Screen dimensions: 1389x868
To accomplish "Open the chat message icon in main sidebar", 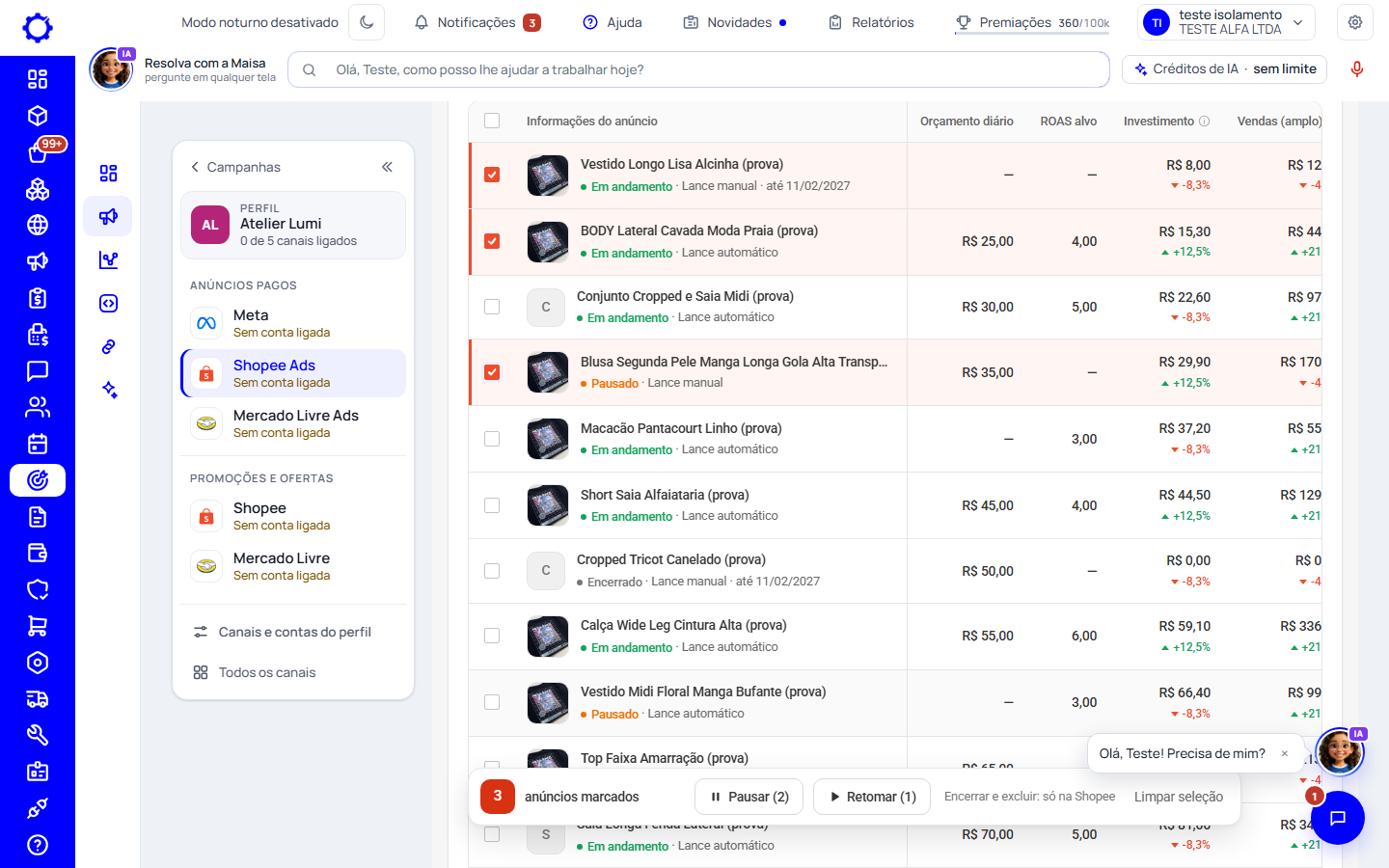I will 38,370.
